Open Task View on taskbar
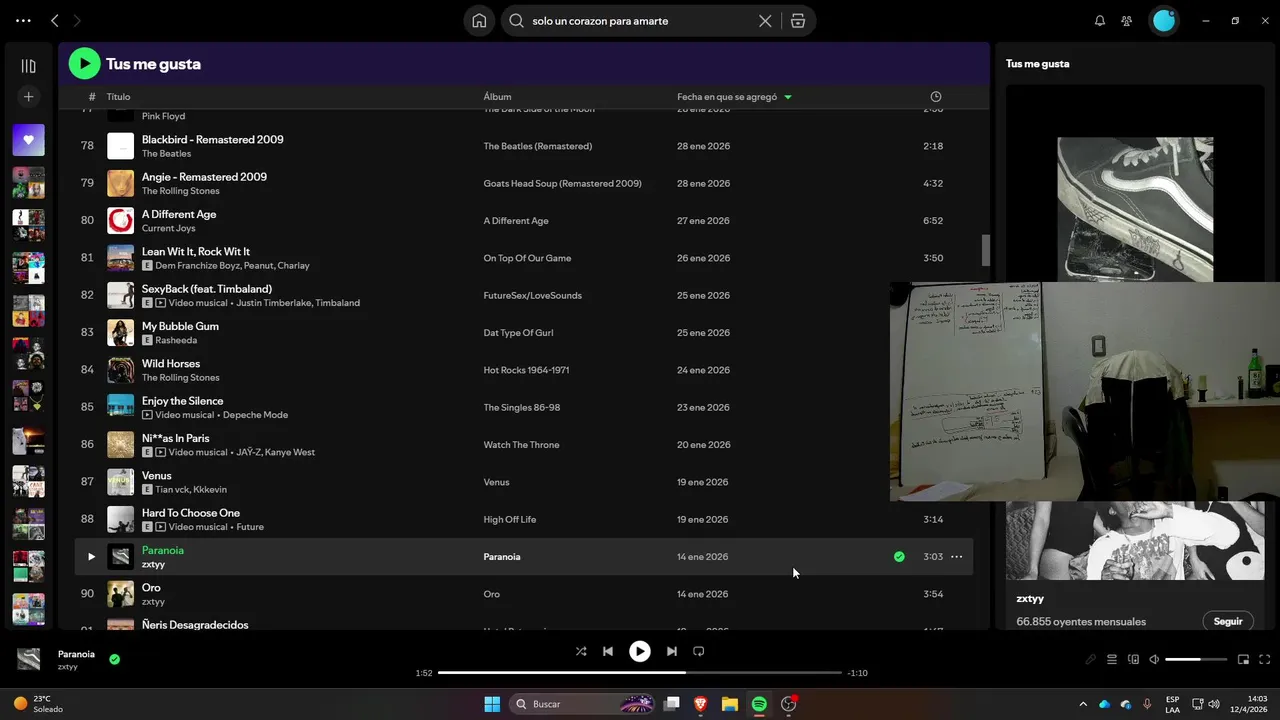 point(672,704)
